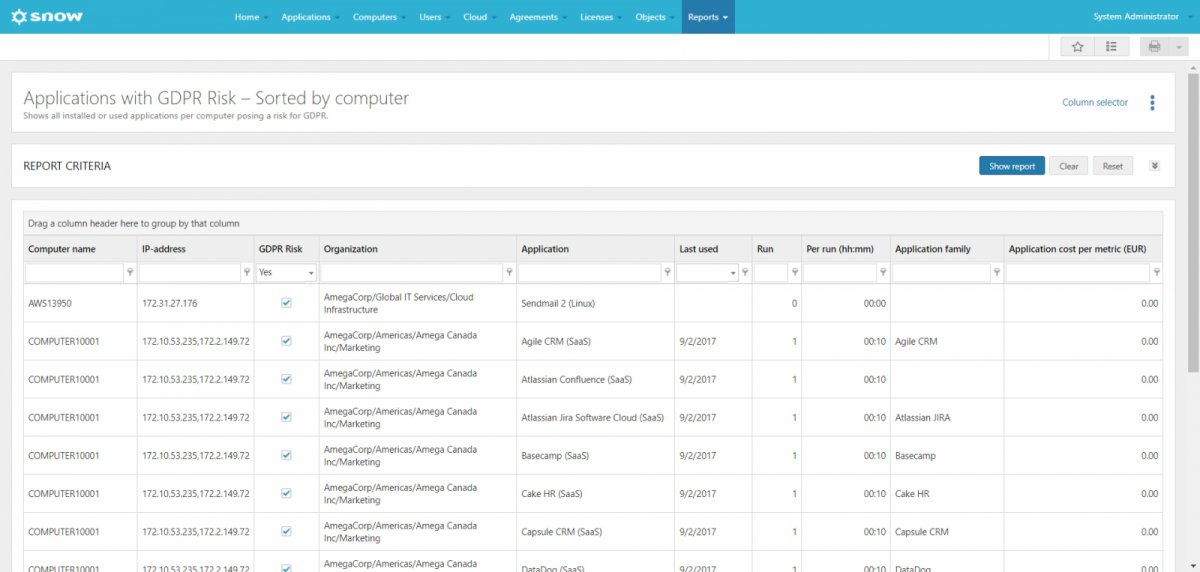1200x572 pixels.
Task: Toggle GDPR Risk checkbox for Atlassian Jira row
Action: pos(287,417)
